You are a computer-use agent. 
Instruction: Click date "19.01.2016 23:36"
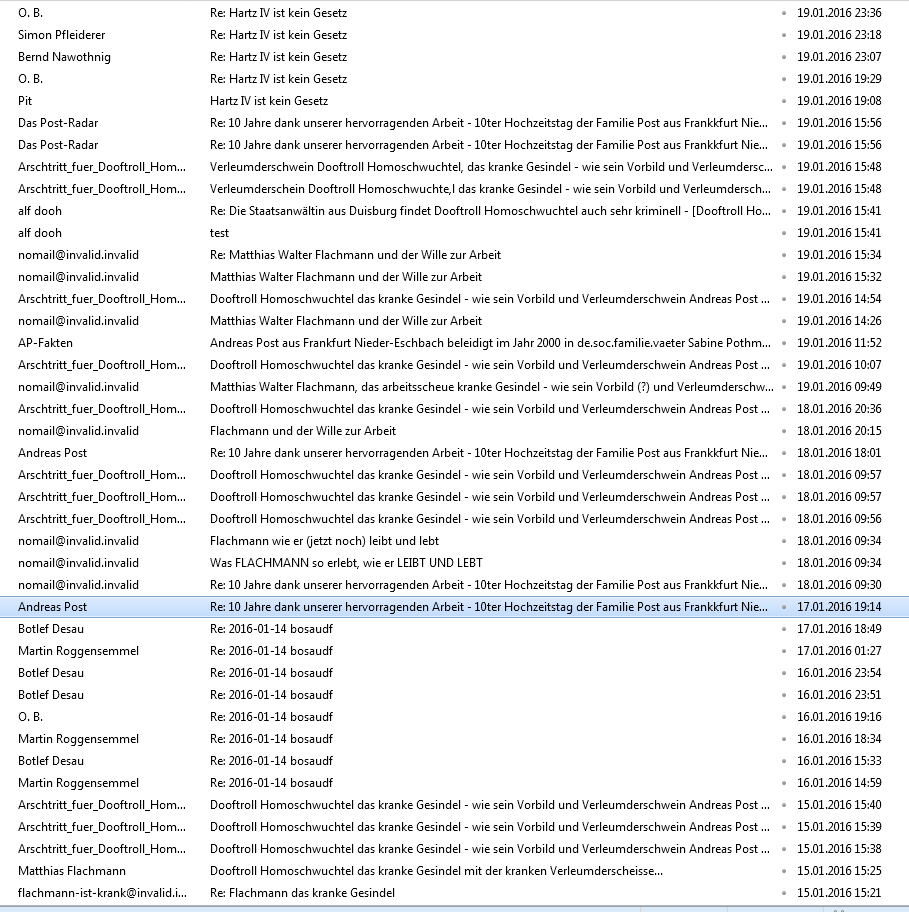pyautogui.click(x=839, y=13)
